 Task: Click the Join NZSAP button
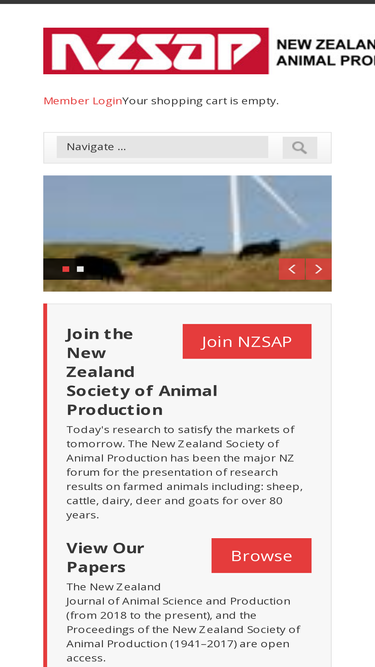[x=247, y=342]
